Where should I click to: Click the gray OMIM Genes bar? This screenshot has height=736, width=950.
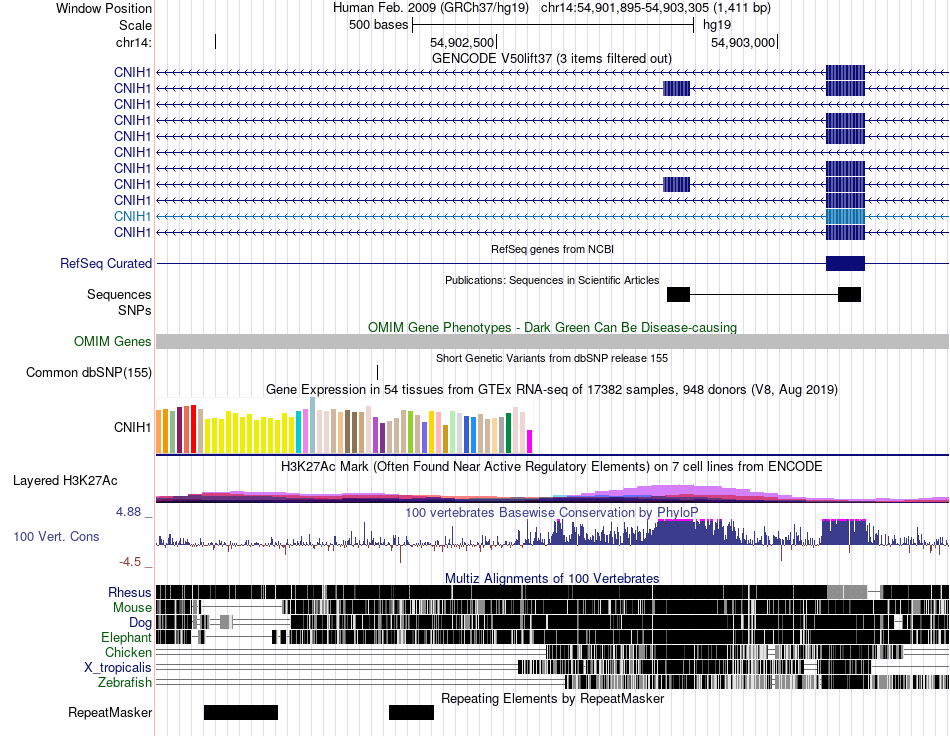552,342
